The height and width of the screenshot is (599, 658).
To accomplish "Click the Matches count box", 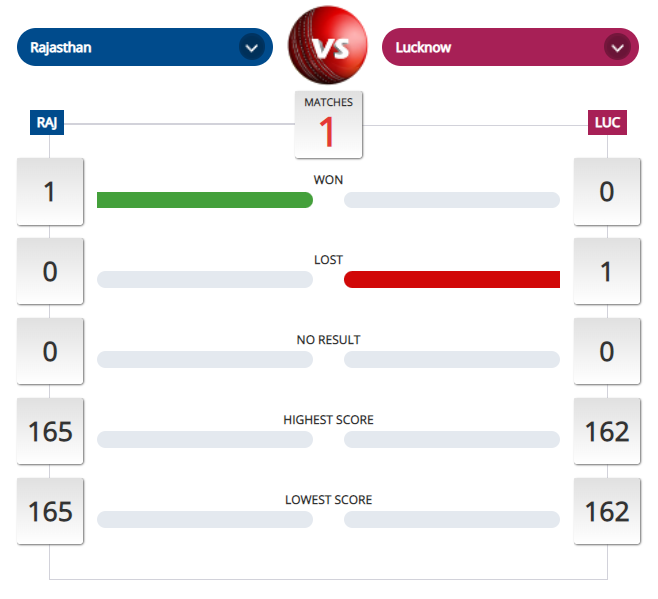I will (328, 125).
